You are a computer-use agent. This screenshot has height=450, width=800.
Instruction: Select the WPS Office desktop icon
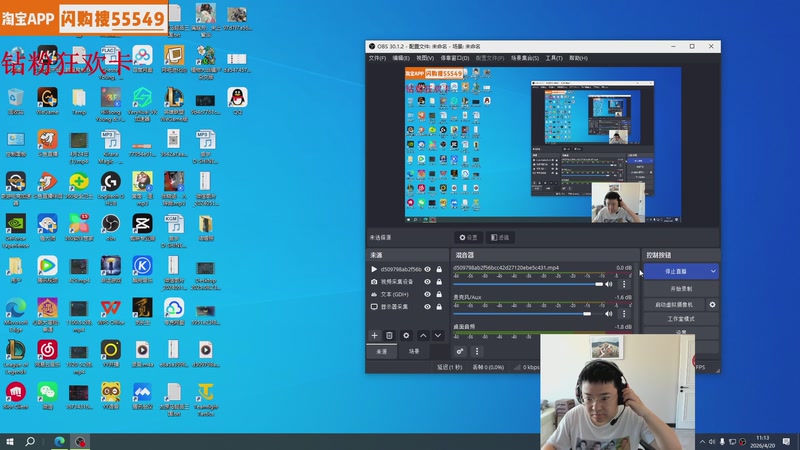click(111, 312)
